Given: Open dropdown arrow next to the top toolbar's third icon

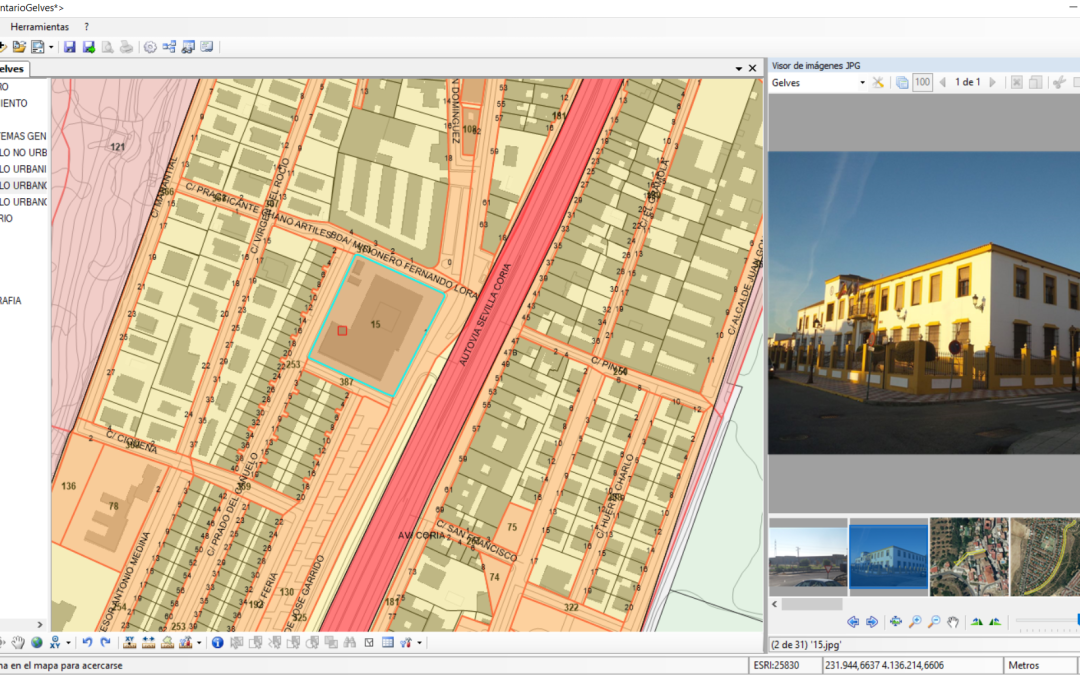Looking at the screenshot, I should 51,47.
